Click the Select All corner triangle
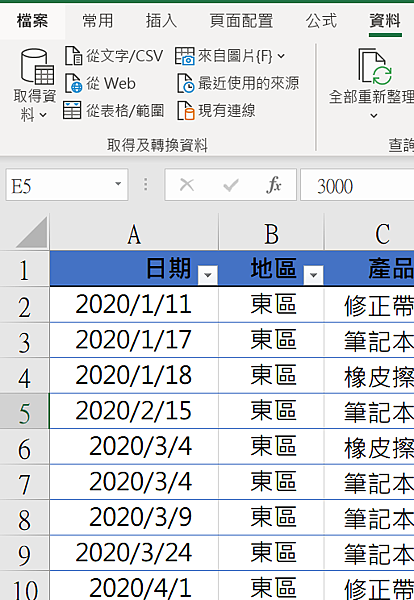Screen dimensions: 414x600 pyautogui.click(x=32, y=232)
